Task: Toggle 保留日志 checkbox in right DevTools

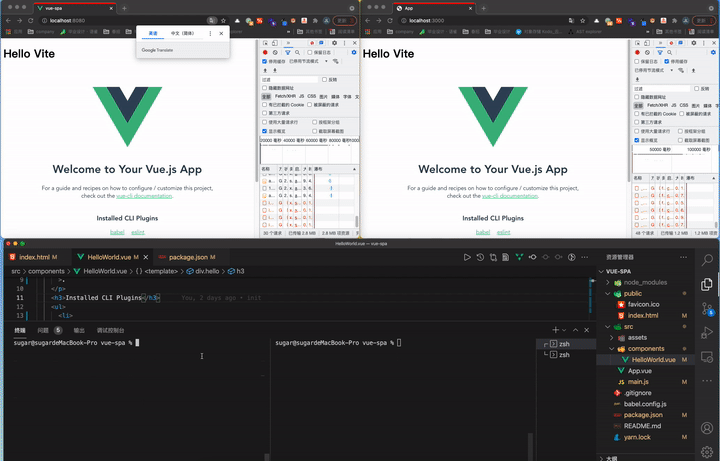Action: pos(637,62)
